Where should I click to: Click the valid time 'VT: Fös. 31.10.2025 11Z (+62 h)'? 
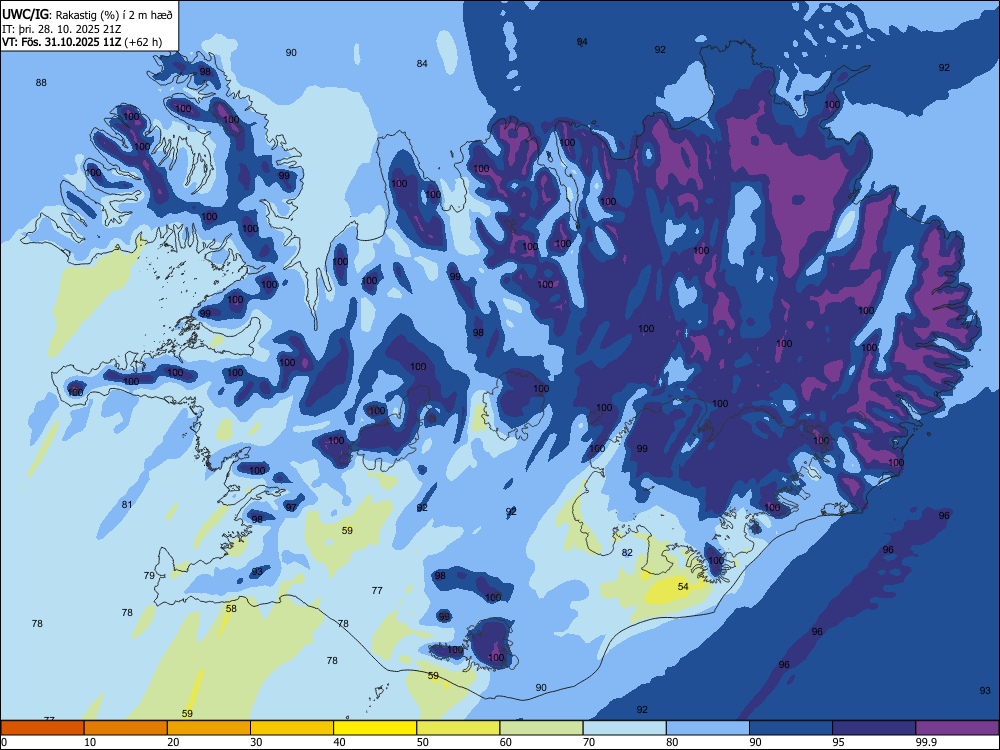[x=82, y=43]
